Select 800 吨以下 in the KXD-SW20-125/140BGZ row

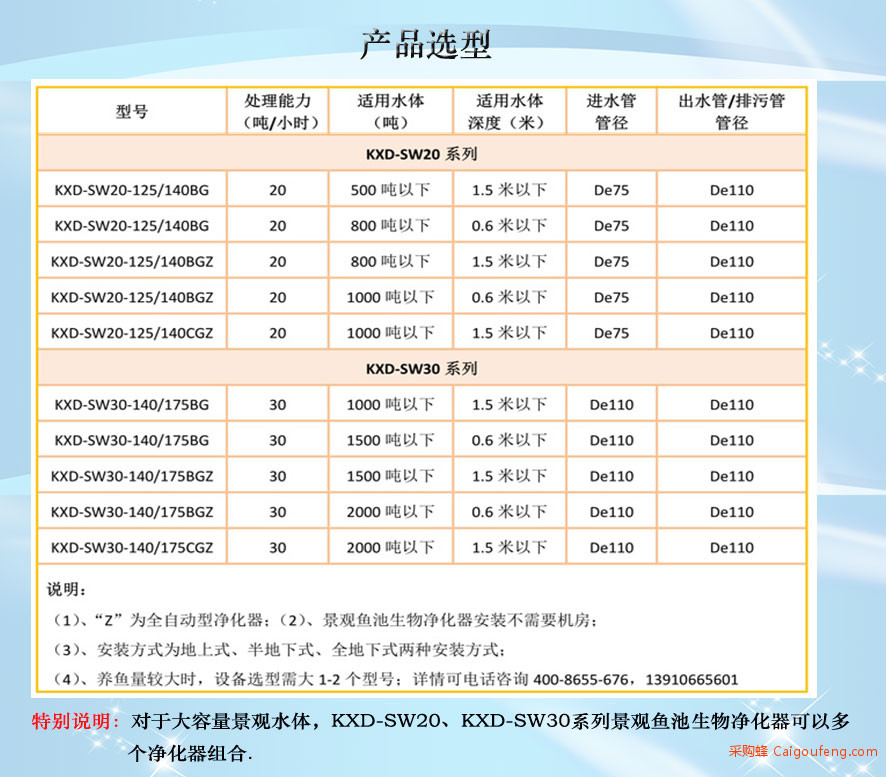point(390,261)
